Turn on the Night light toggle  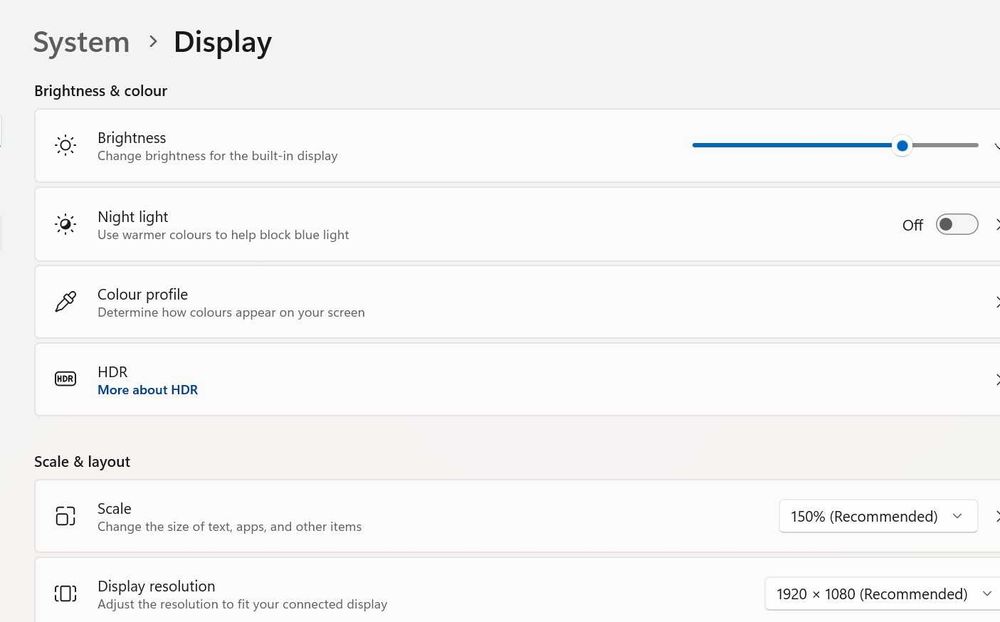(x=956, y=225)
